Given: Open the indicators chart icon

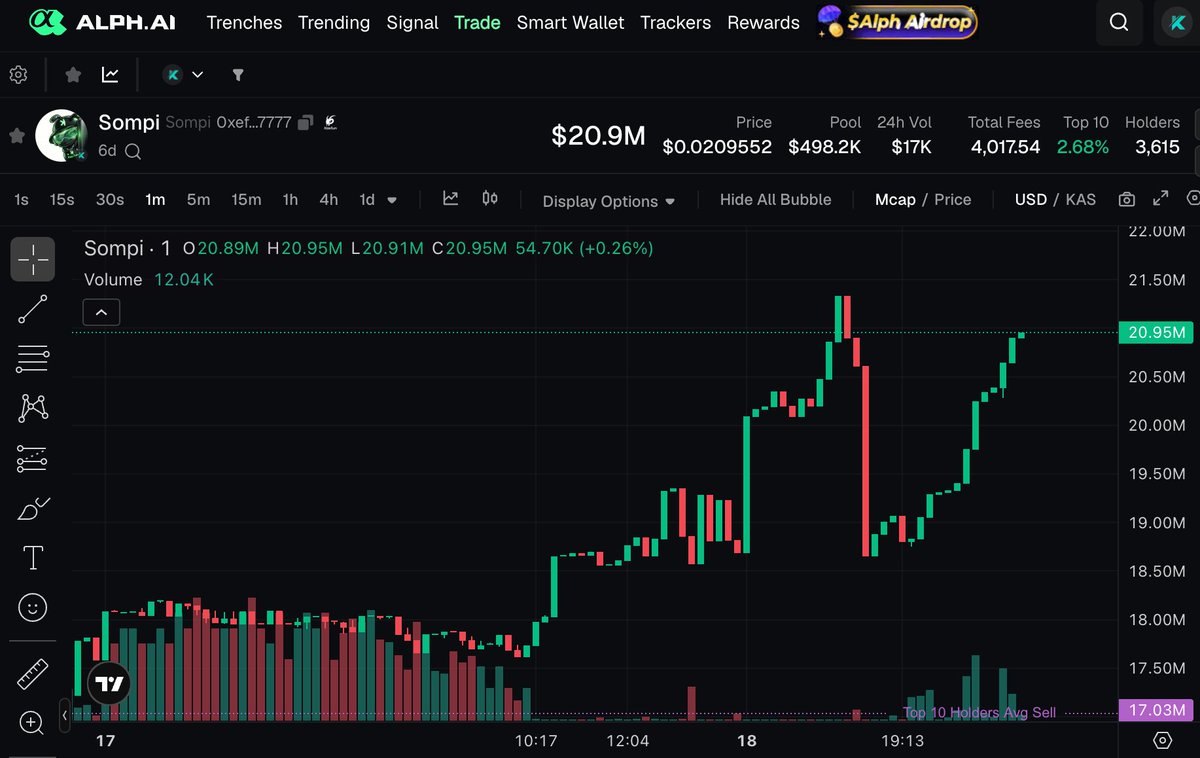Looking at the screenshot, I should coord(451,199).
